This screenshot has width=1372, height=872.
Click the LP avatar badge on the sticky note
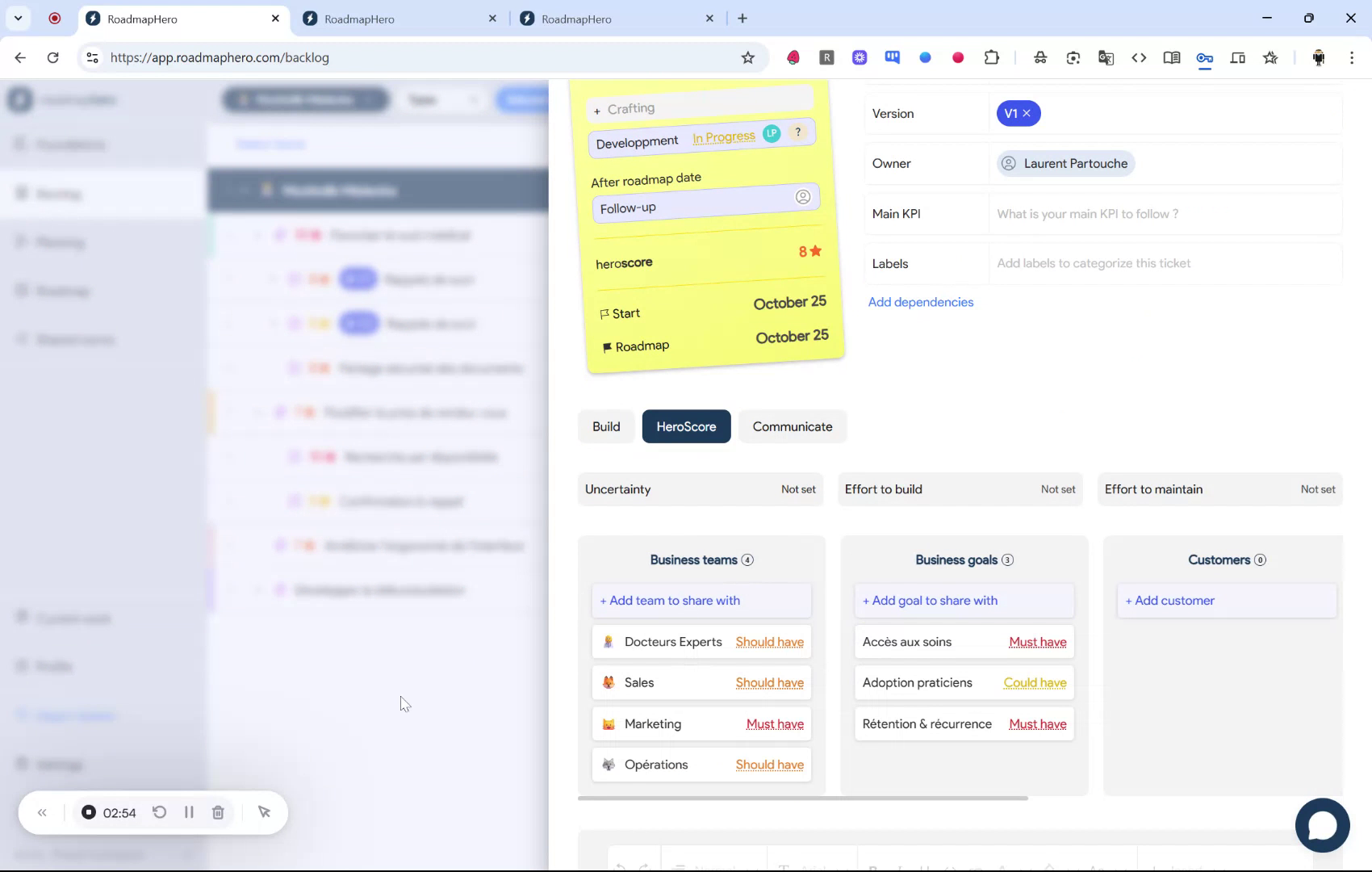pyautogui.click(x=772, y=133)
